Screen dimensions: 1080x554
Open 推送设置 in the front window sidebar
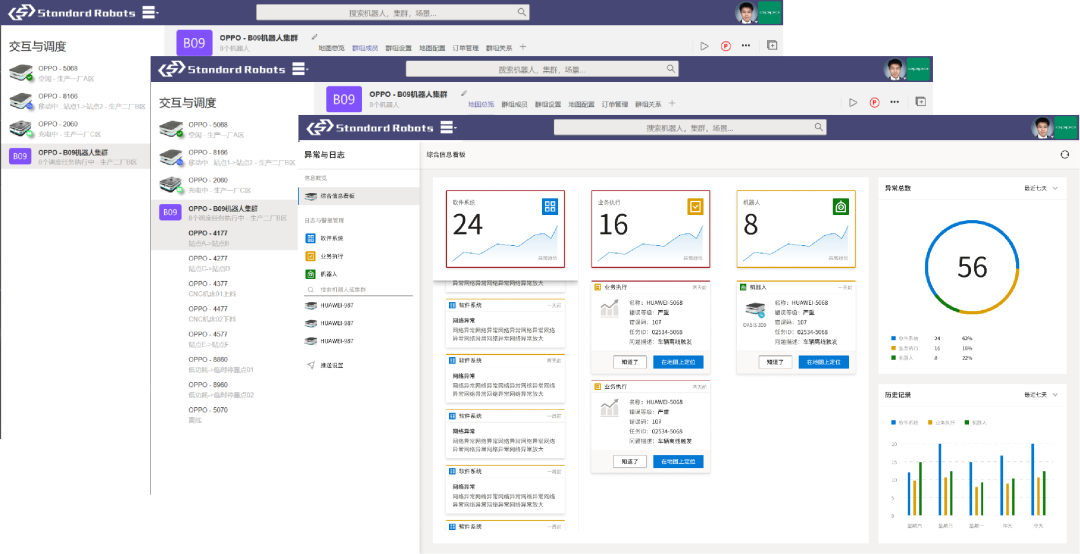tap(325, 365)
